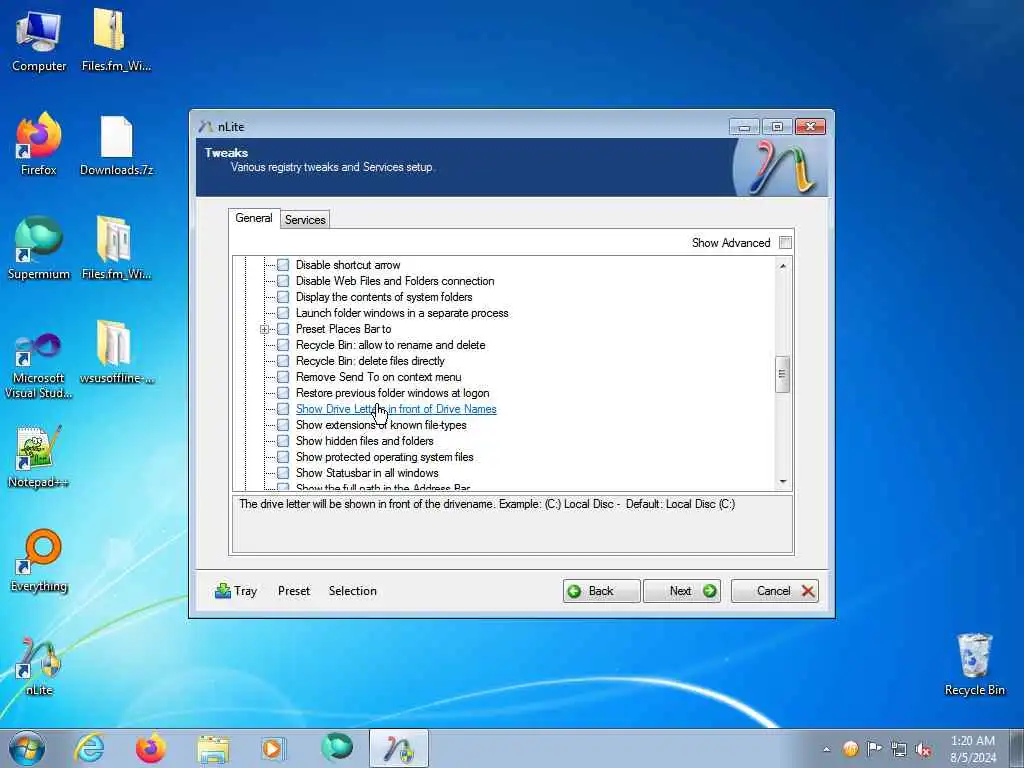Image resolution: width=1024 pixels, height=768 pixels.
Task: Open Supermium from the taskbar
Action: (x=337, y=748)
